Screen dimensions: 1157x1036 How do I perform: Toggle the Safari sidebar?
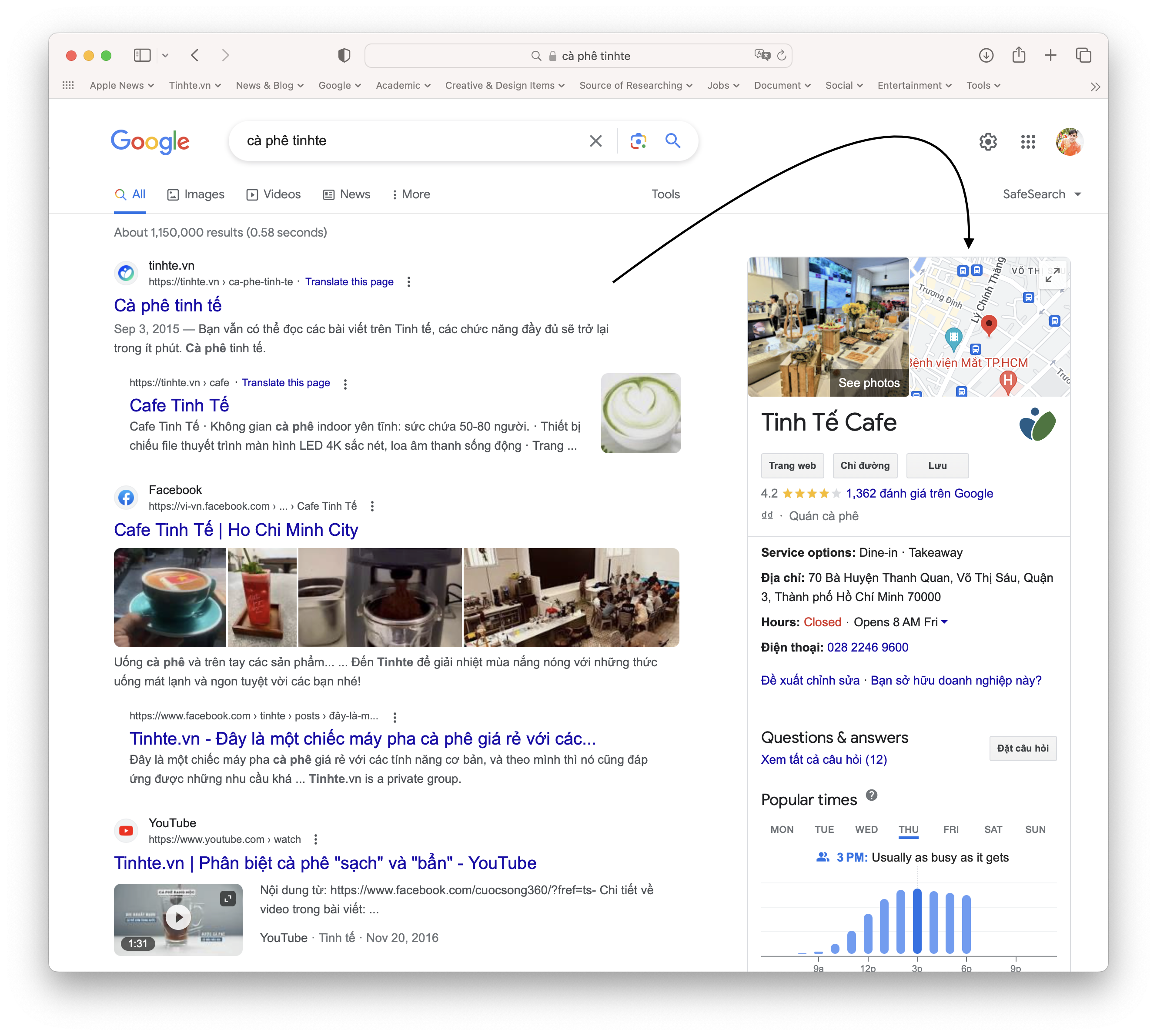tap(142, 55)
